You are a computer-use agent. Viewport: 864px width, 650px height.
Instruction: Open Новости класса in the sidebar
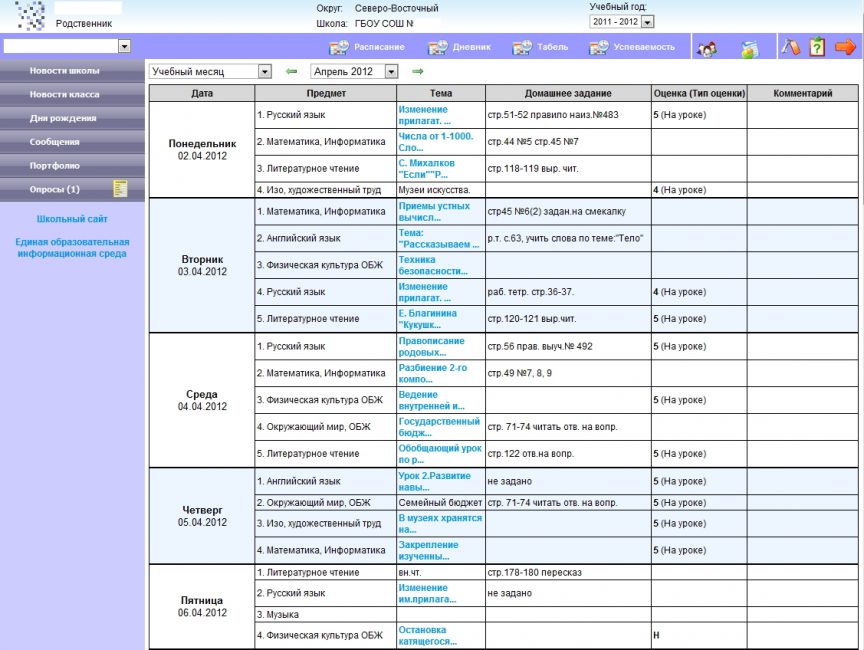tap(72, 94)
